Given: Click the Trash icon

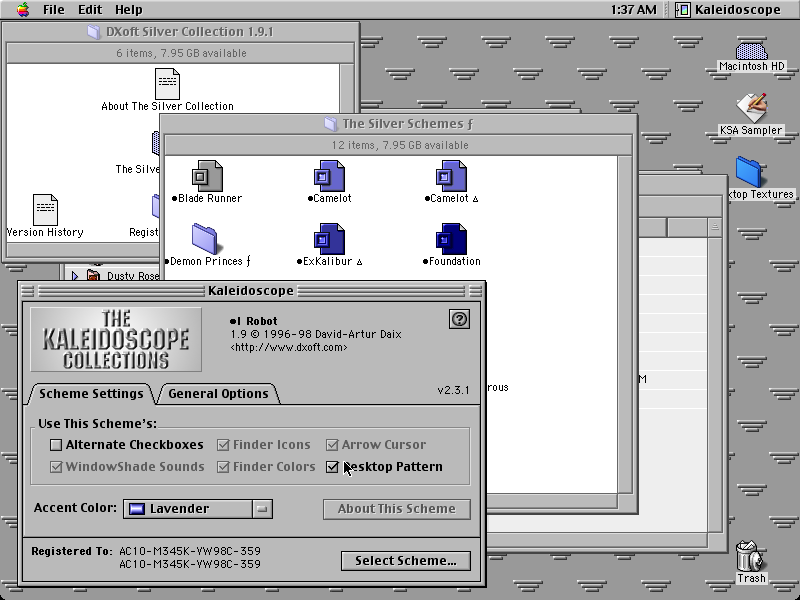Looking at the screenshot, I should [751, 556].
